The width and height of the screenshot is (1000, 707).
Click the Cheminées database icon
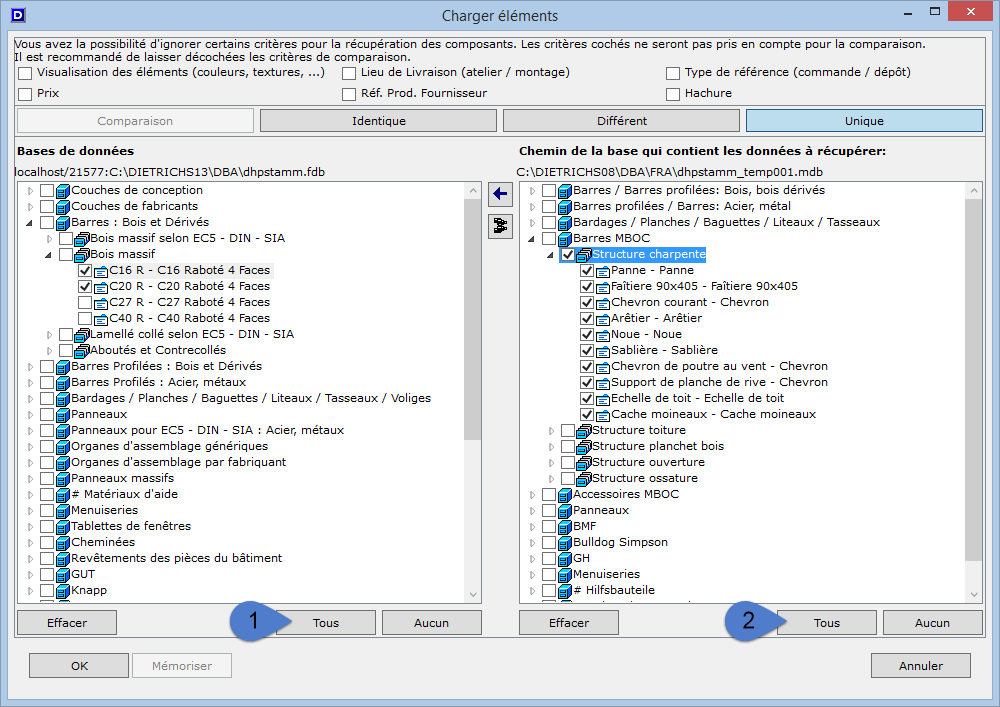(x=62, y=542)
